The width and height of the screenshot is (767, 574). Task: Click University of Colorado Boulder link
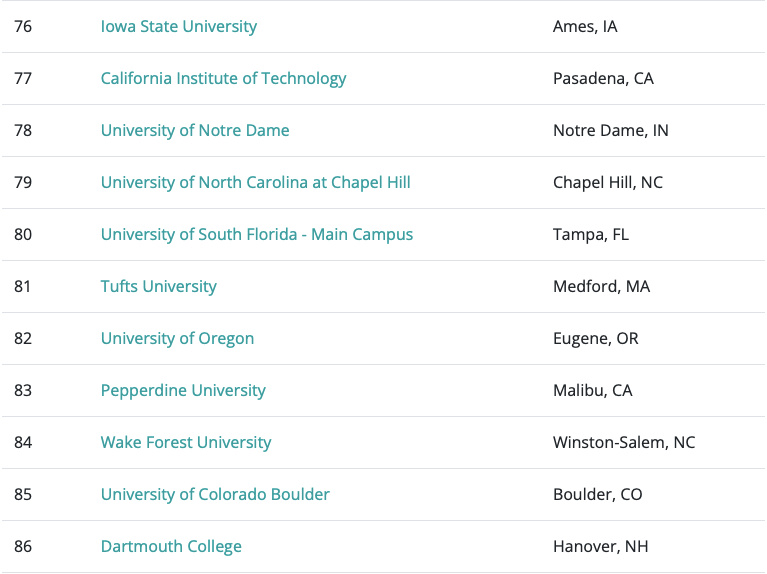pos(215,495)
